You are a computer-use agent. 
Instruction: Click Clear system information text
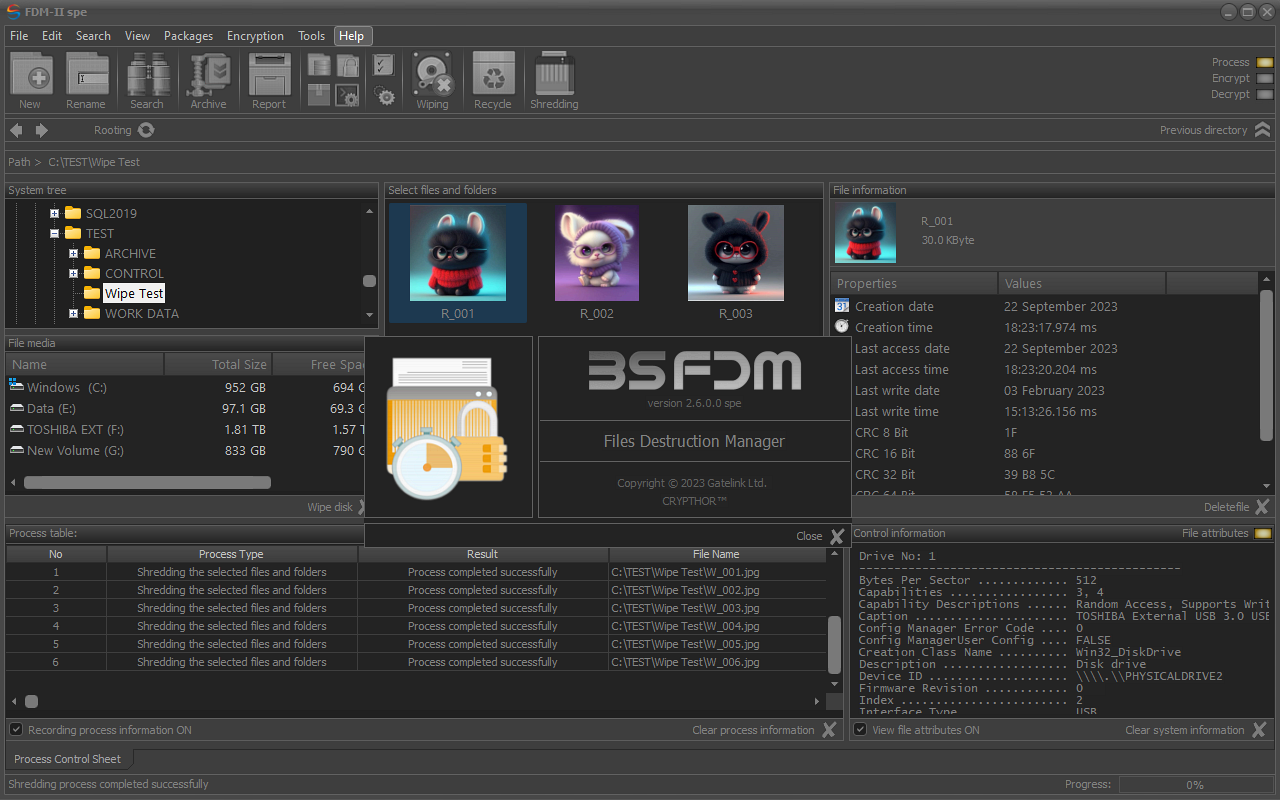click(1184, 730)
